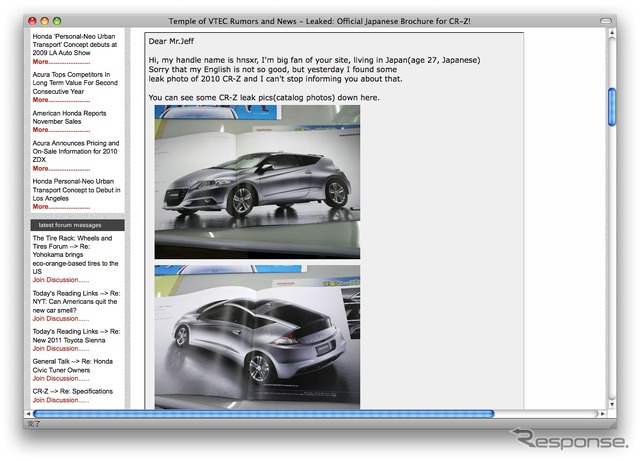Image resolution: width=640 pixels, height=461 pixels.
Task: Click the yellow minimize window button
Action: (44, 21)
